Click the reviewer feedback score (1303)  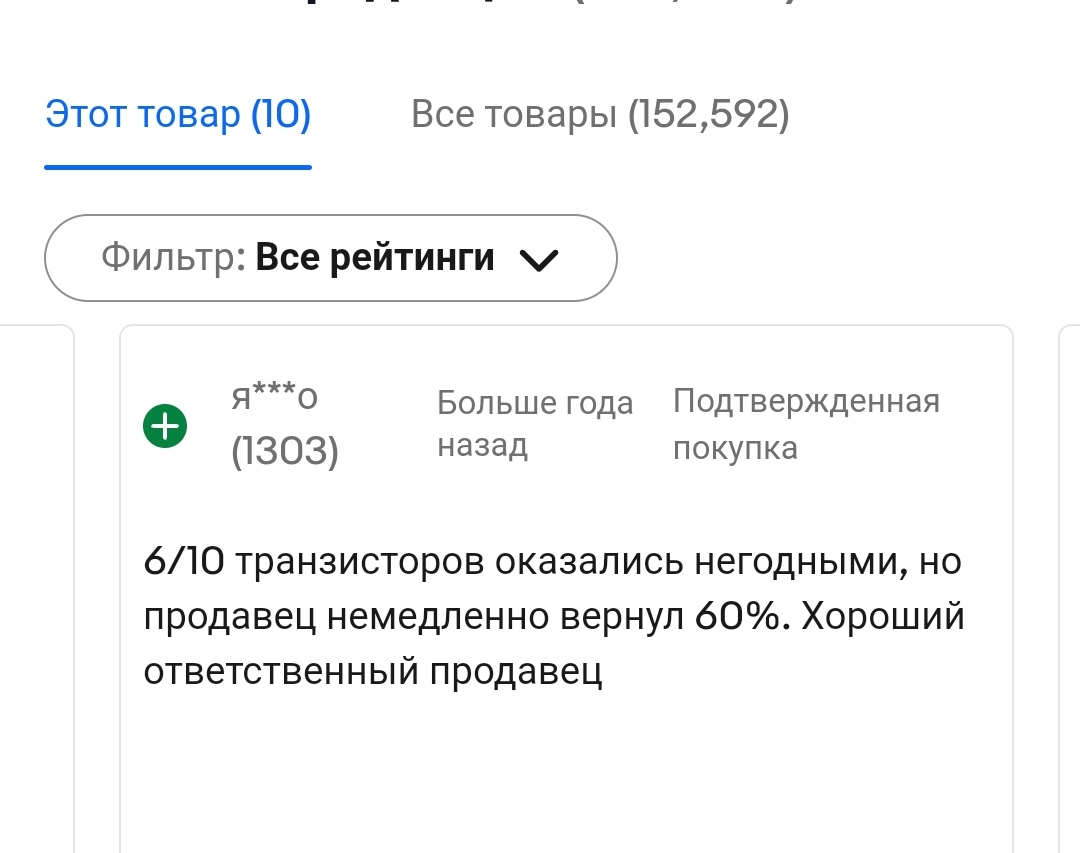pos(285,453)
